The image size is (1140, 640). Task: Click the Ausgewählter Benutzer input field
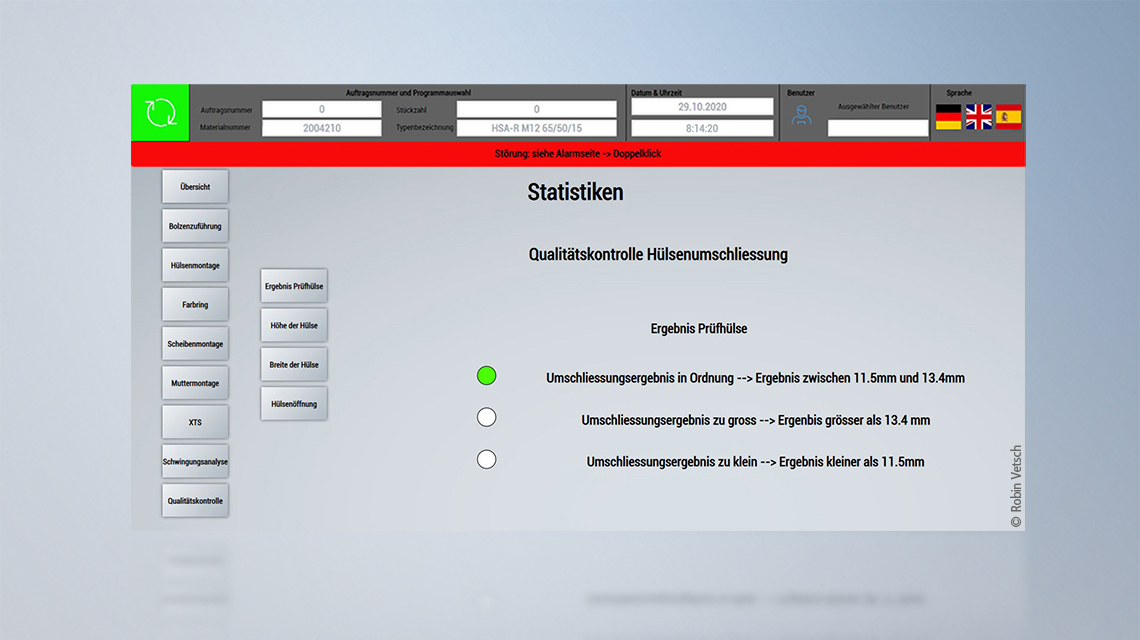click(878, 127)
